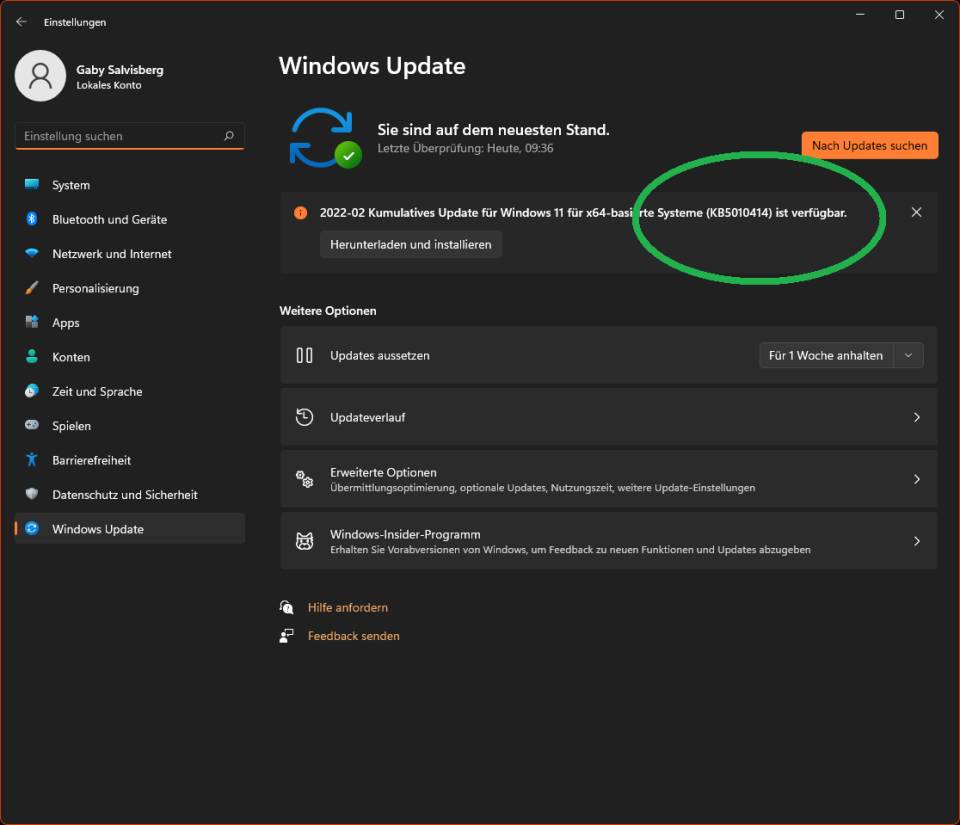Click the large update status sync icon
Viewport: 960px width, 825px height.
coord(324,138)
